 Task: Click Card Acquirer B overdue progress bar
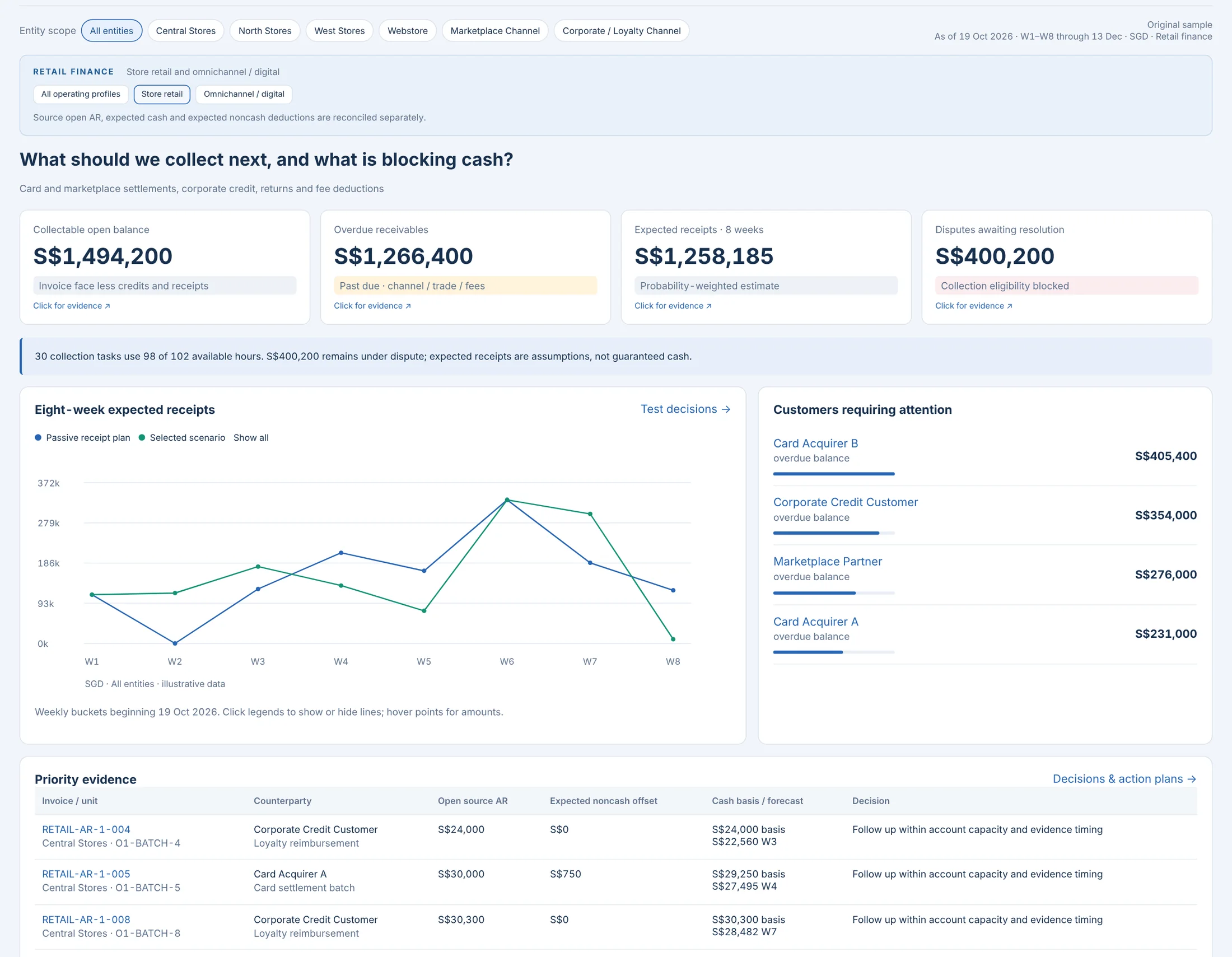point(834,474)
